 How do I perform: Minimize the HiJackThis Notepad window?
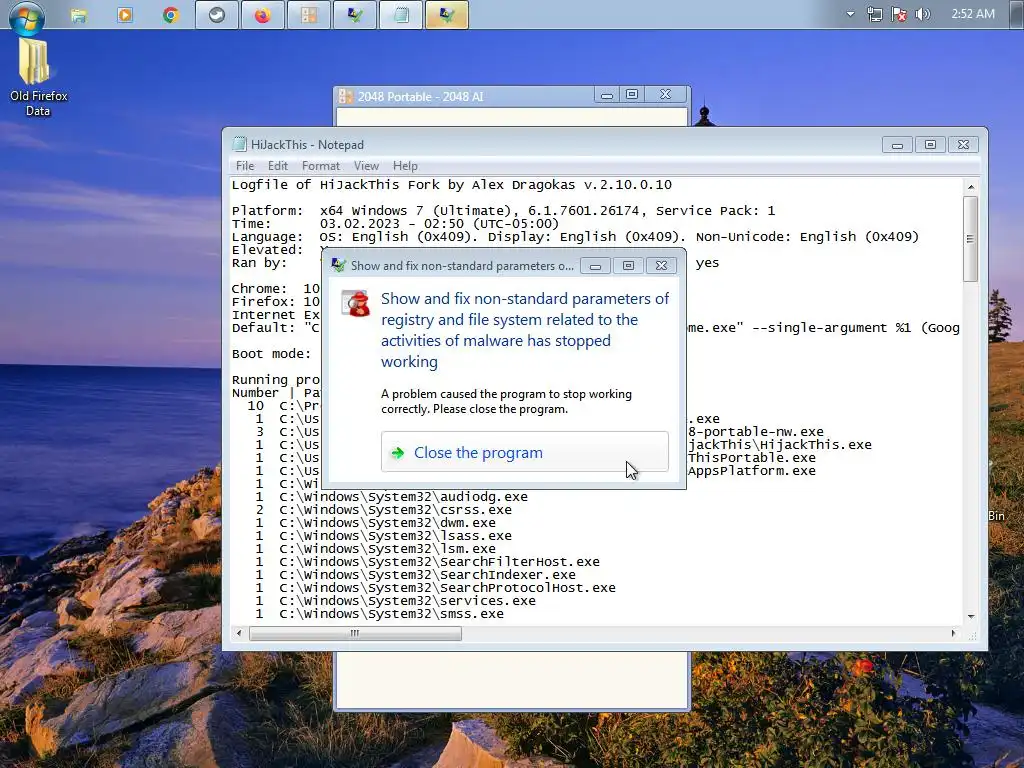(897, 145)
